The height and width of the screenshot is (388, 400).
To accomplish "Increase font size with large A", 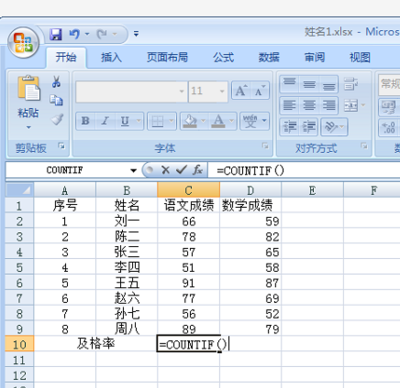I will pos(241,91).
